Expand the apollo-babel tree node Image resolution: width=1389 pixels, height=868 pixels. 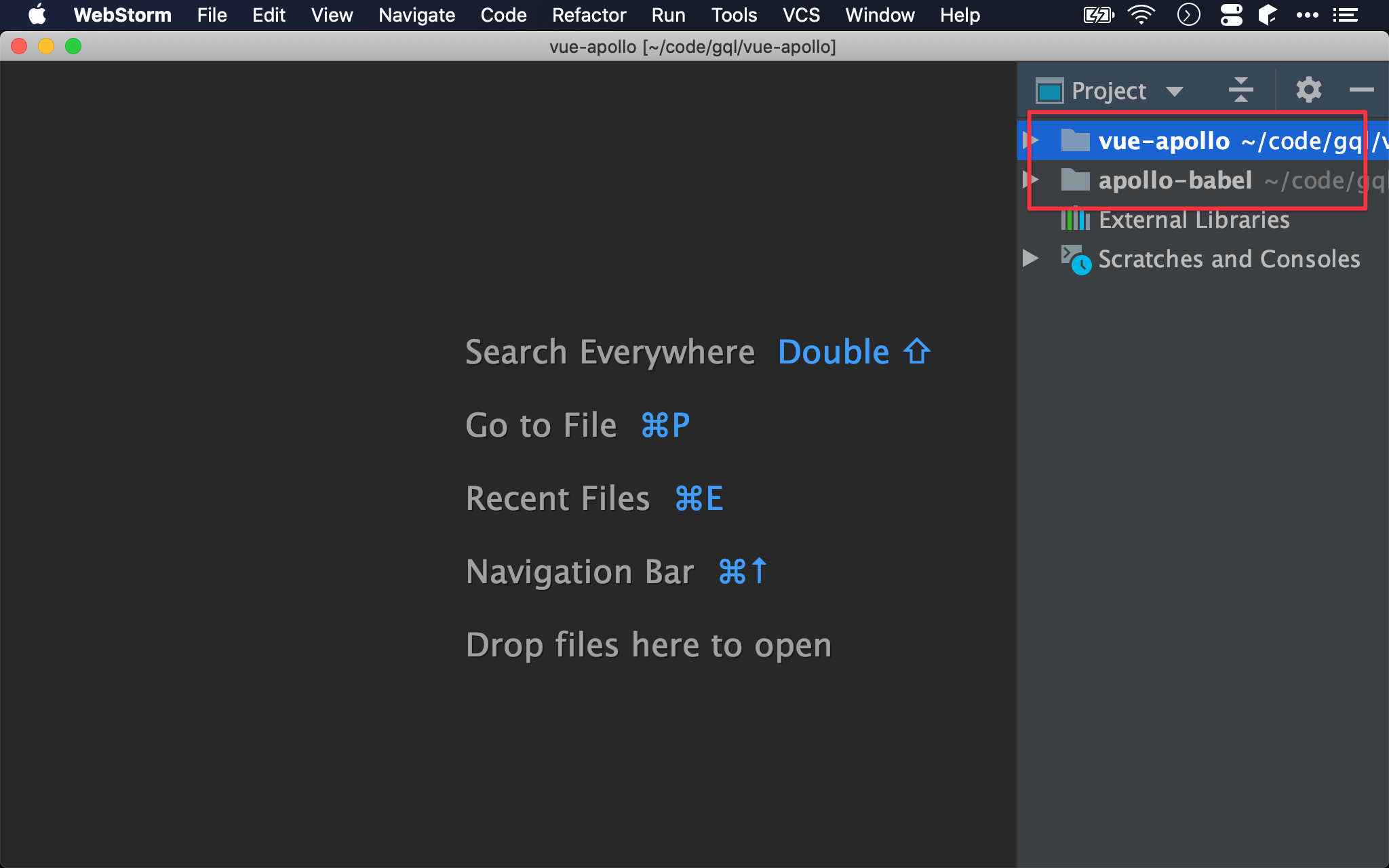pyautogui.click(x=1031, y=180)
